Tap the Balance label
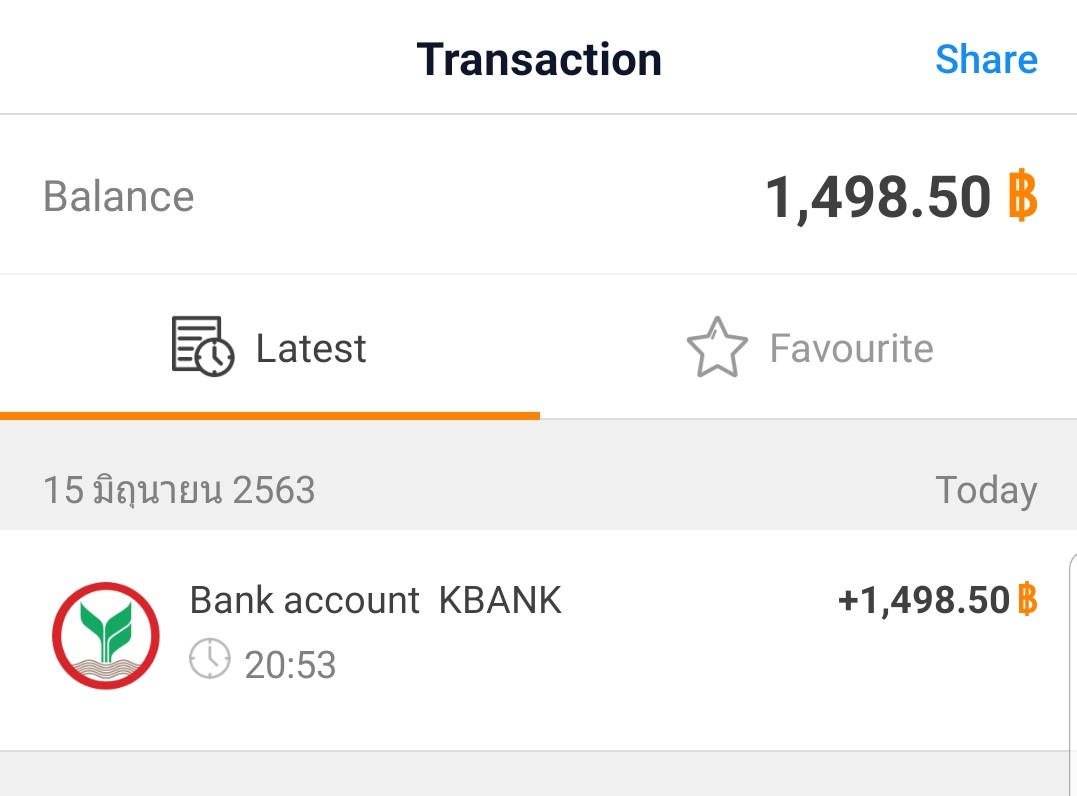Viewport: 1077px width, 796px height. coord(118,197)
